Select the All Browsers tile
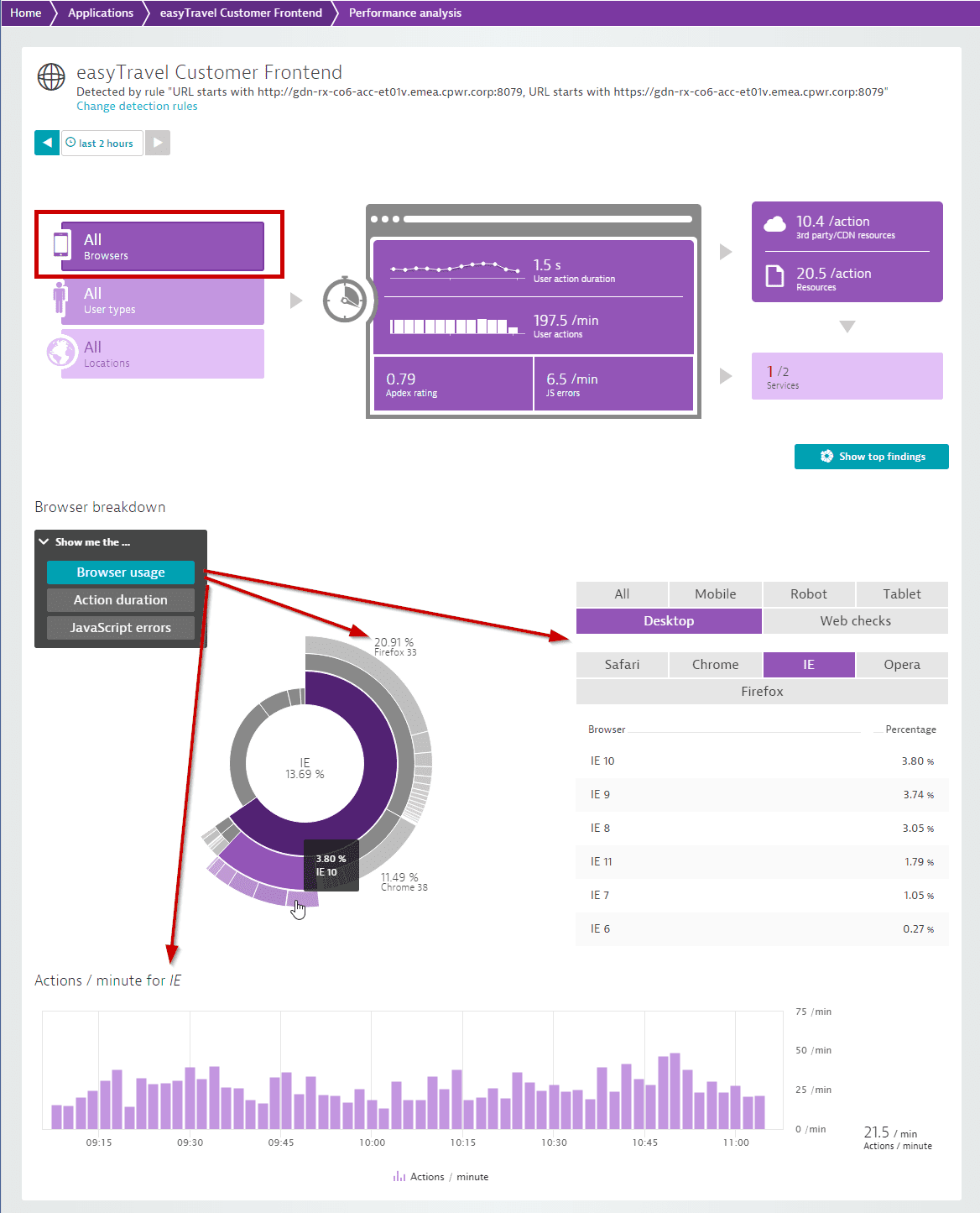The image size is (980, 1213). (163, 246)
